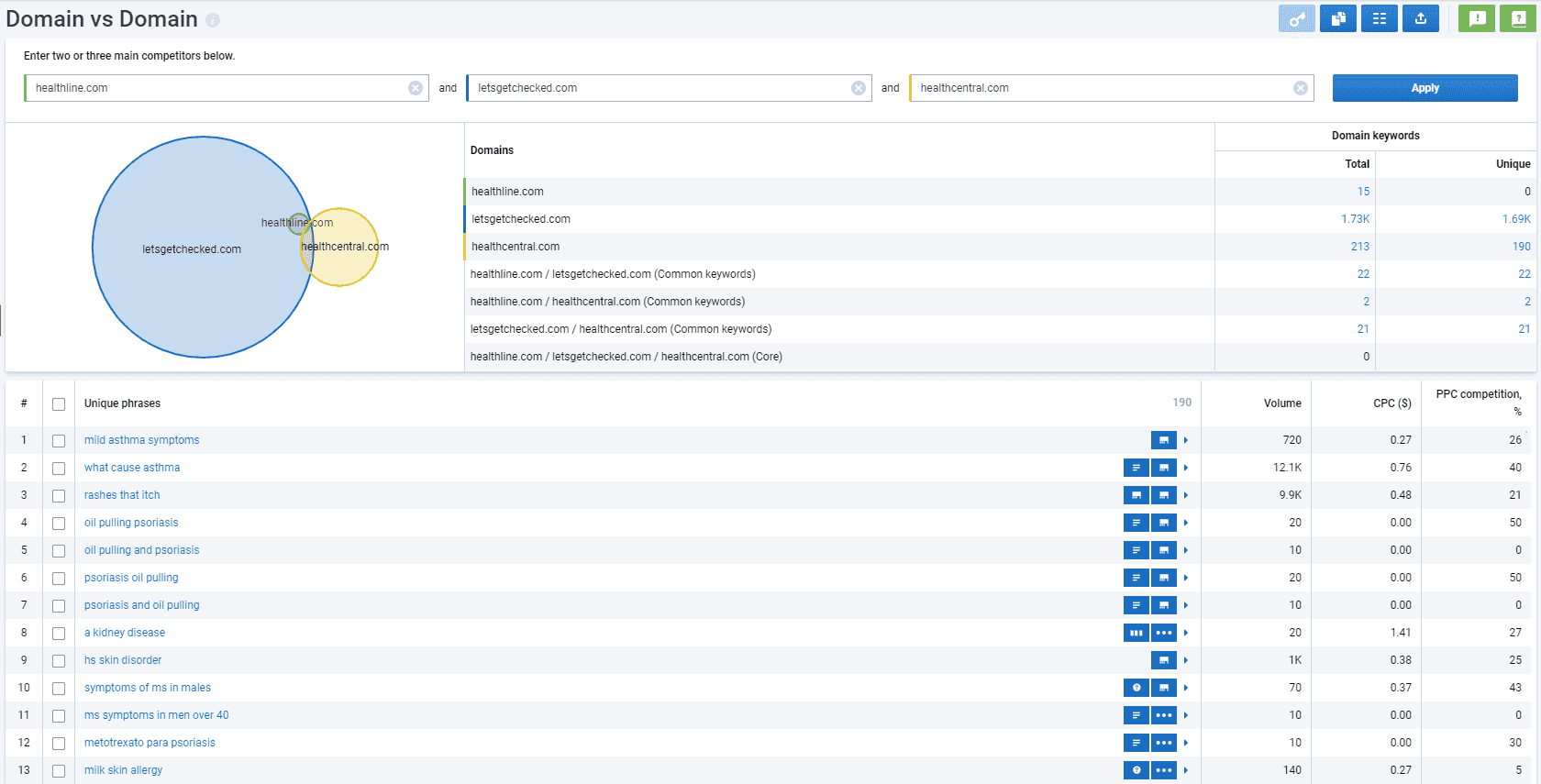Expand the arrow for psoriasis and oil pulling row
The height and width of the screenshot is (784, 1541).
(1186, 605)
